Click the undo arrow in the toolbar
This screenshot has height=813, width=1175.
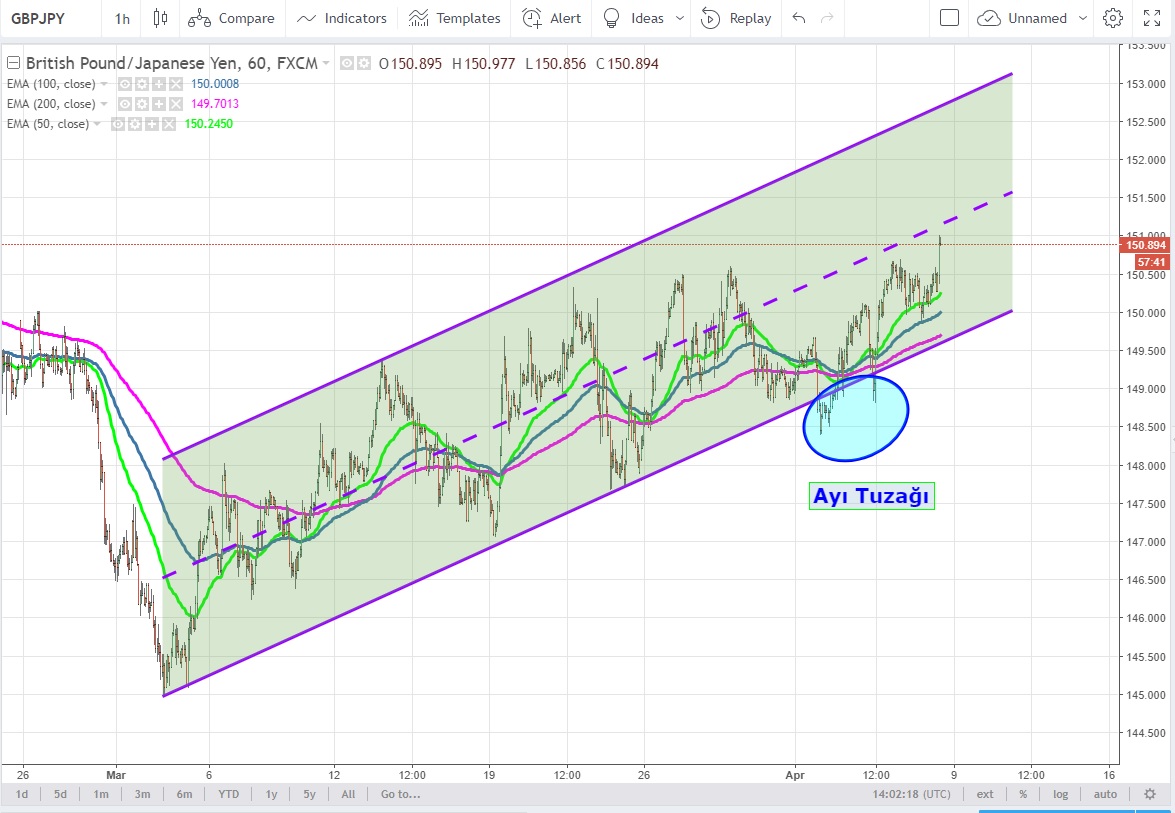pyautogui.click(x=797, y=18)
